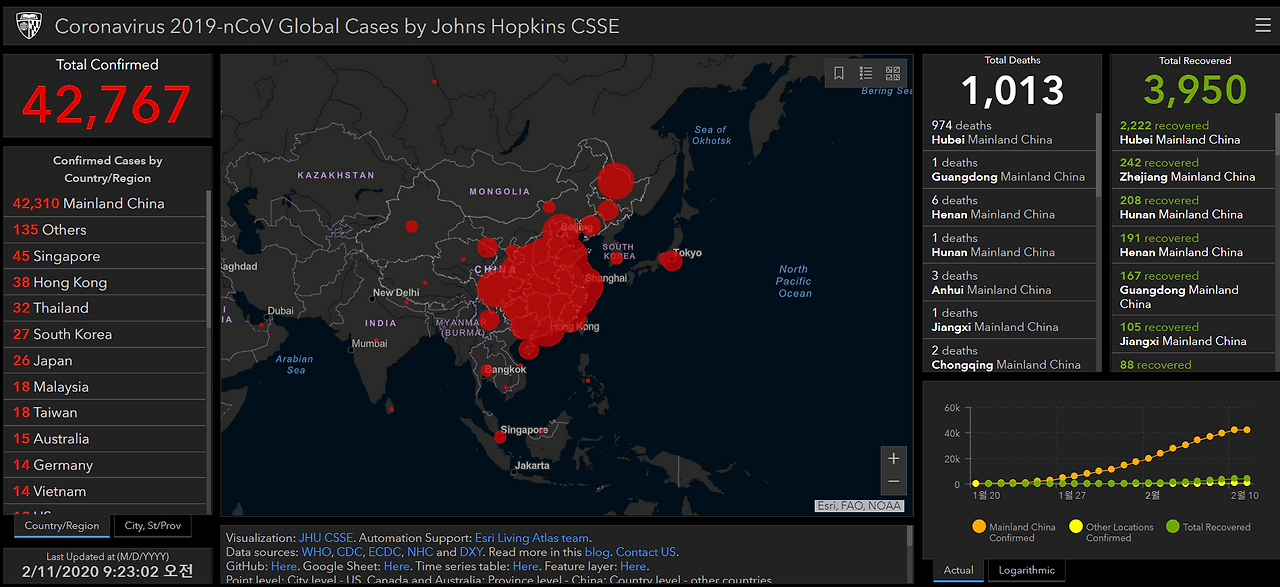Toggle Total Recovered green legend marker
1280x587 pixels.
(x=1172, y=526)
